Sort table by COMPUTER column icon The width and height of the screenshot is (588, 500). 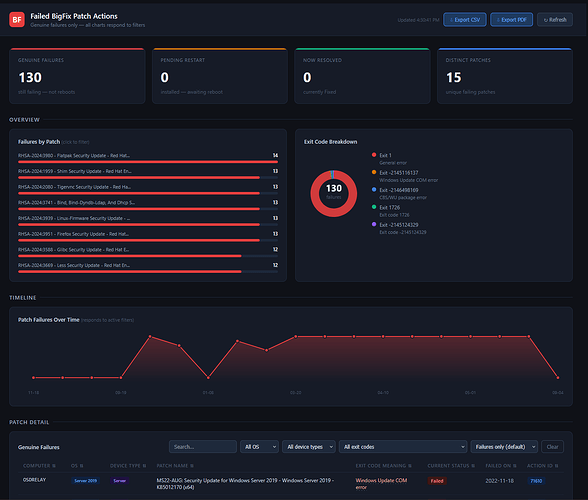pos(54,466)
